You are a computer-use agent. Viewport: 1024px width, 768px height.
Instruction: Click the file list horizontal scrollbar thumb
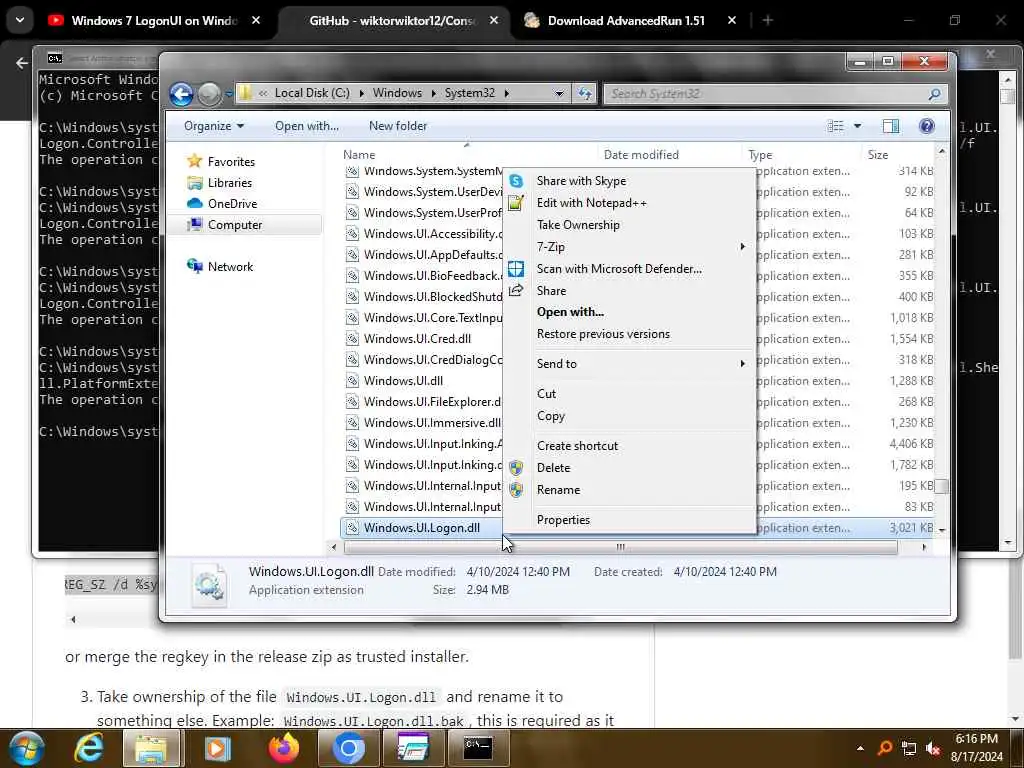pos(620,547)
